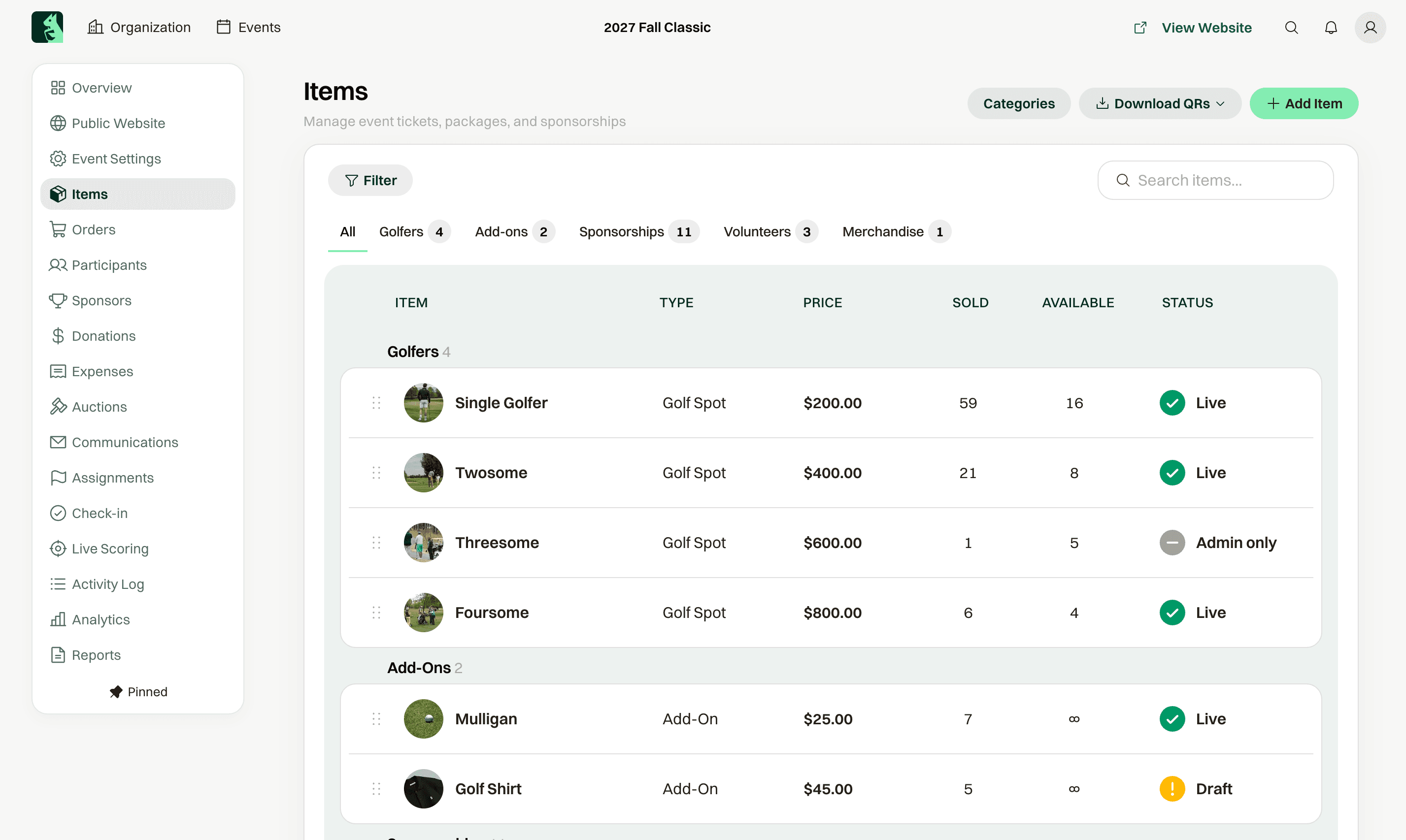This screenshot has width=1406, height=840.
Task: Open Organization in top navigation
Action: (x=139, y=27)
